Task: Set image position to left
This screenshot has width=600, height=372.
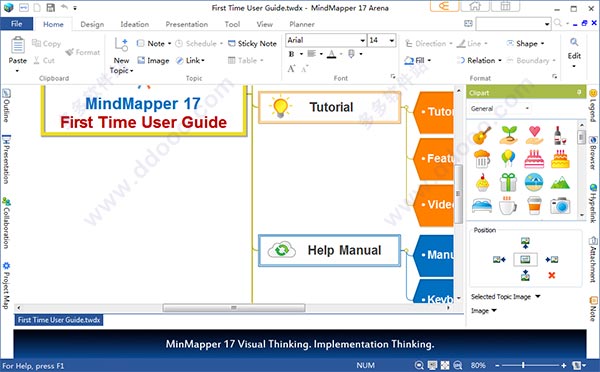Action: 499,259
